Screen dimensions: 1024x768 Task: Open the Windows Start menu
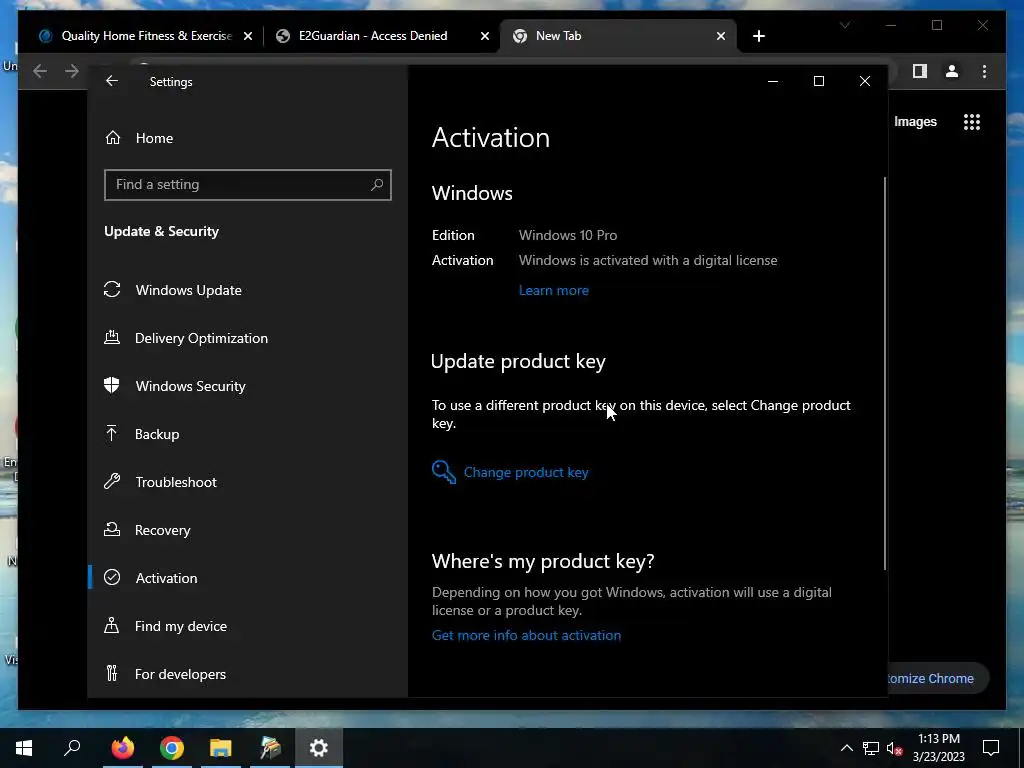coord(24,748)
